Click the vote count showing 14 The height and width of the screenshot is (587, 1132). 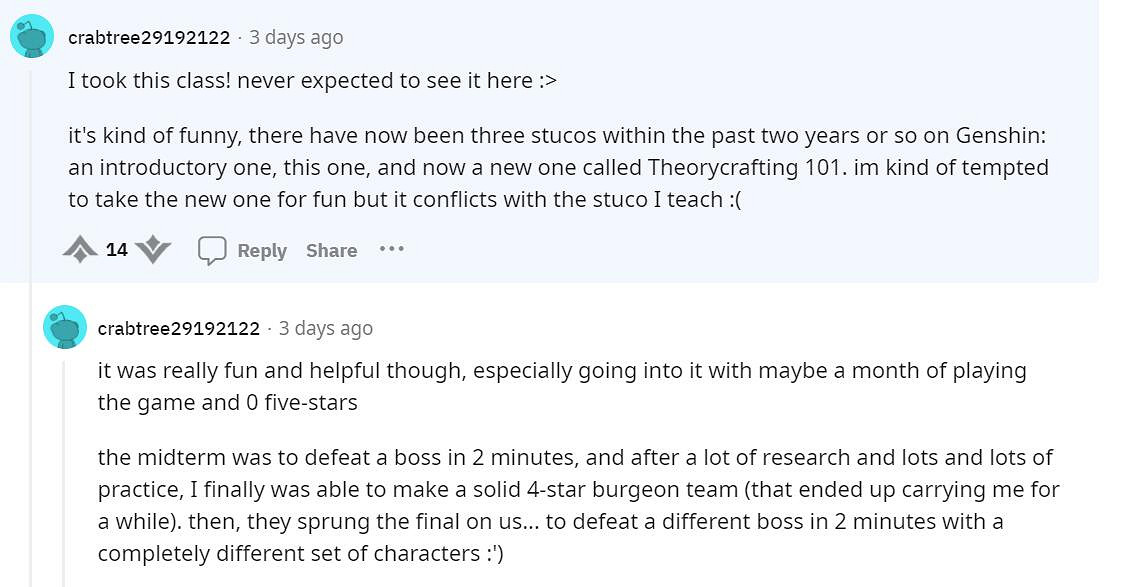click(117, 250)
